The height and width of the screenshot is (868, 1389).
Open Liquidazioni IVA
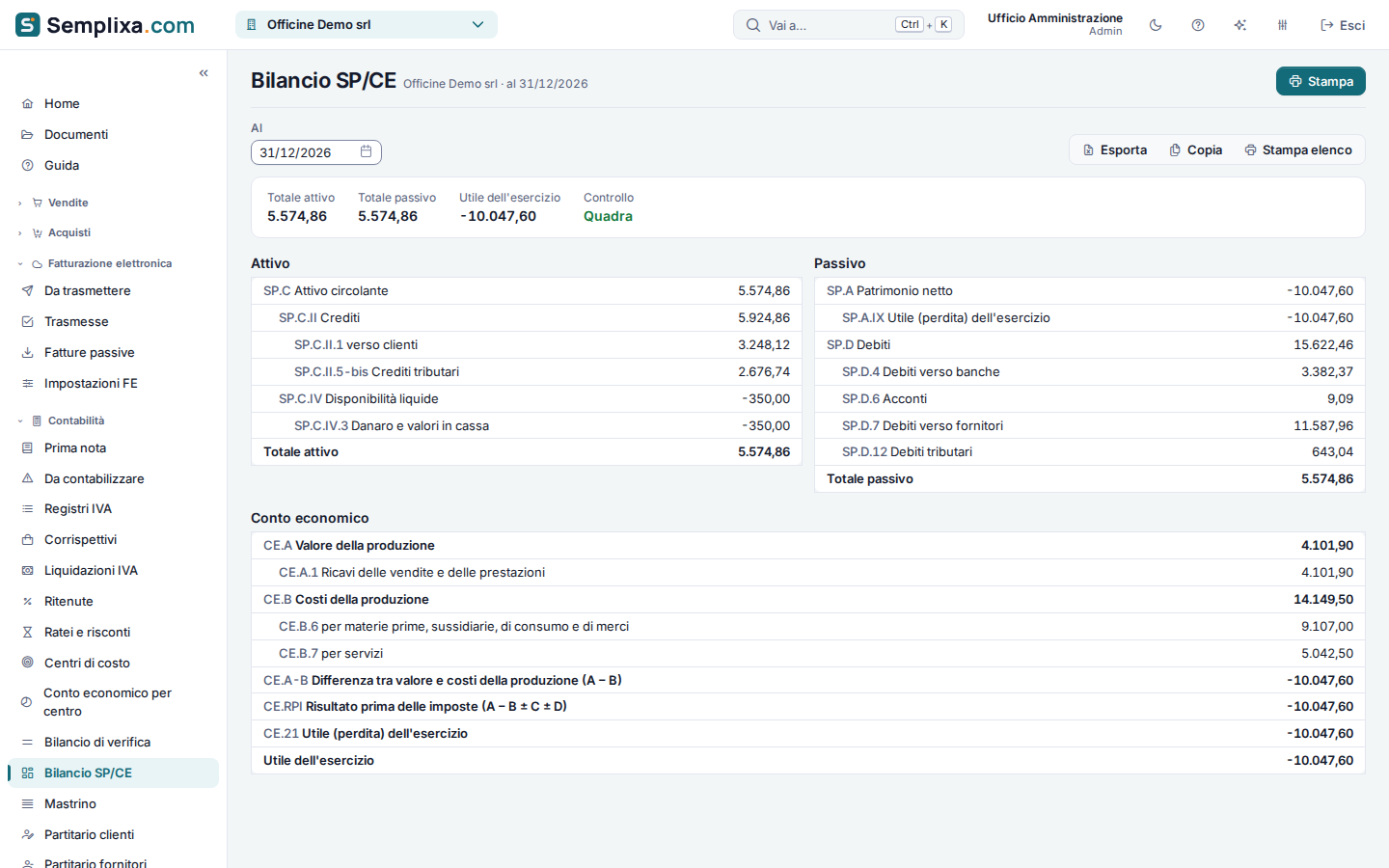click(x=113, y=570)
